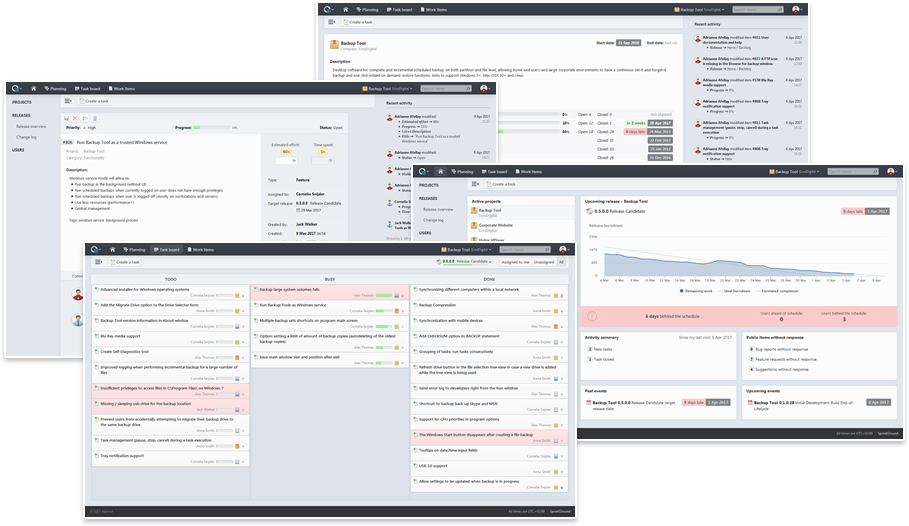The image size is (909, 526).
Task: Open the PROJECTS section in the dashboard window sidebar
Action: click(429, 185)
